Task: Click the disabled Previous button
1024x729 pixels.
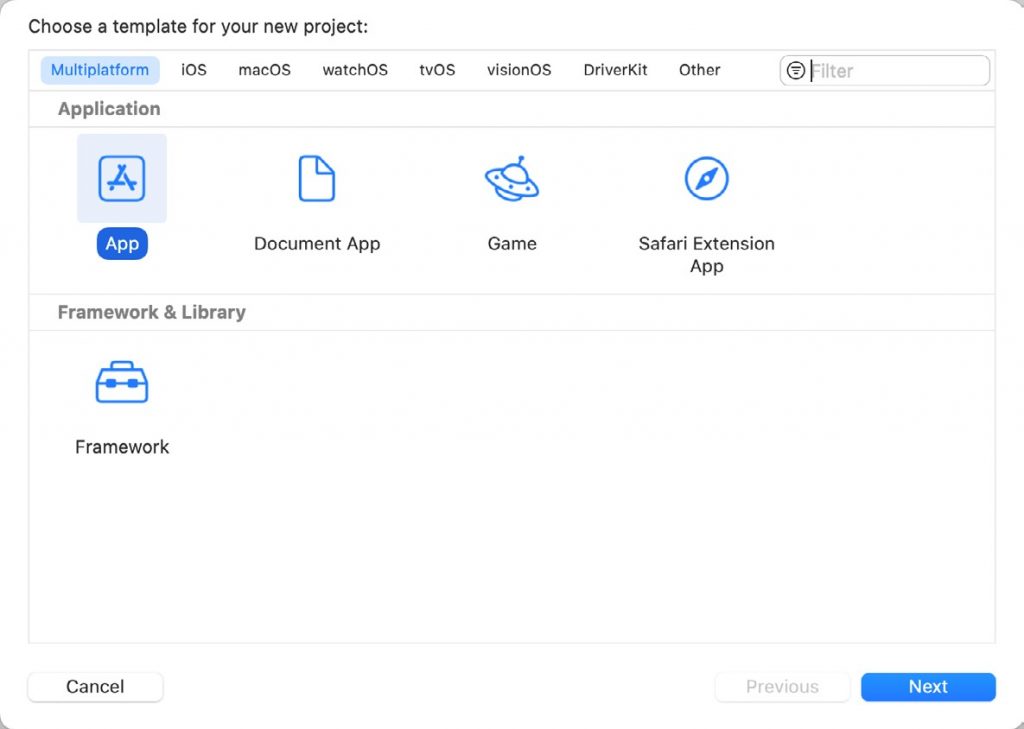Action: [782, 687]
